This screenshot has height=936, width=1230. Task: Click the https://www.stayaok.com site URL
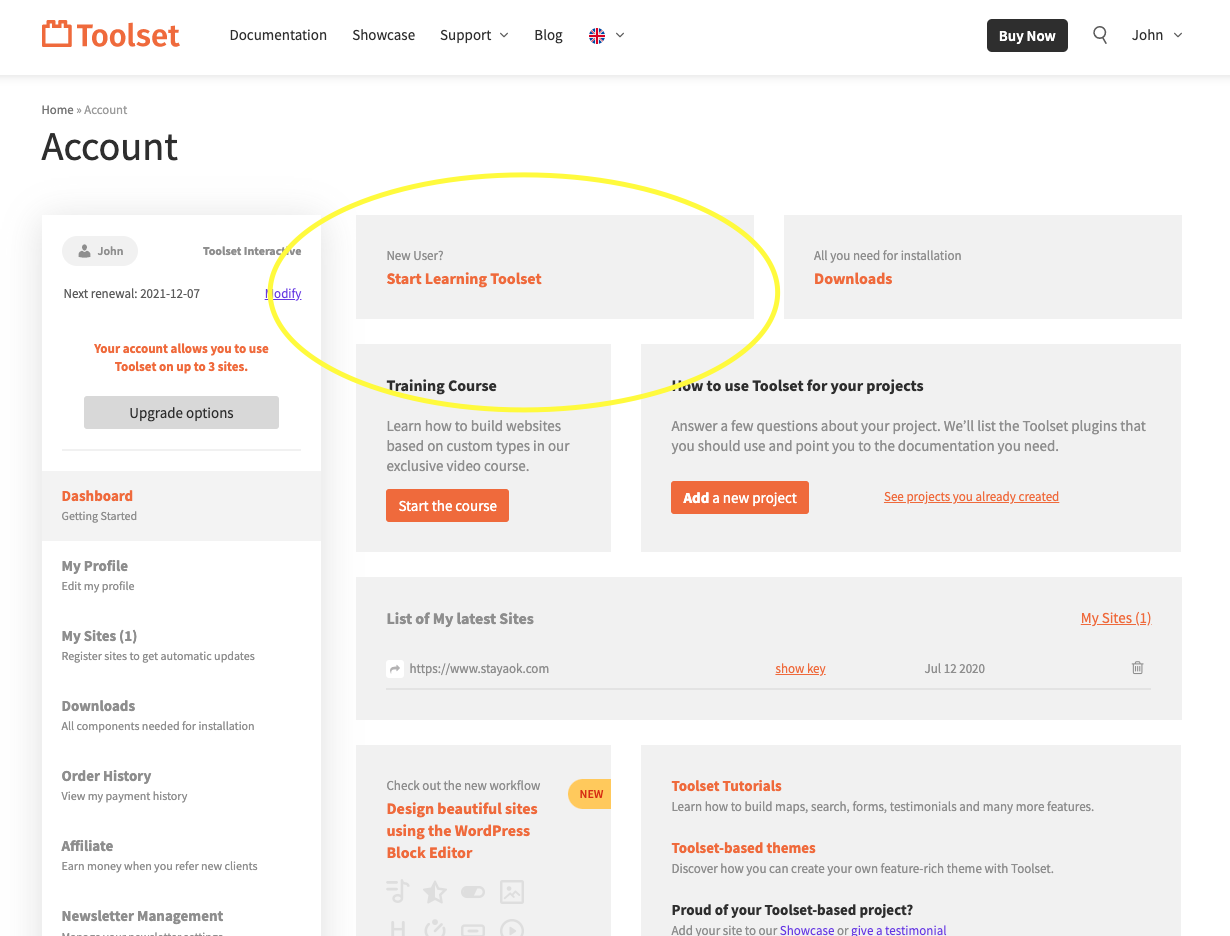pyautogui.click(x=479, y=669)
